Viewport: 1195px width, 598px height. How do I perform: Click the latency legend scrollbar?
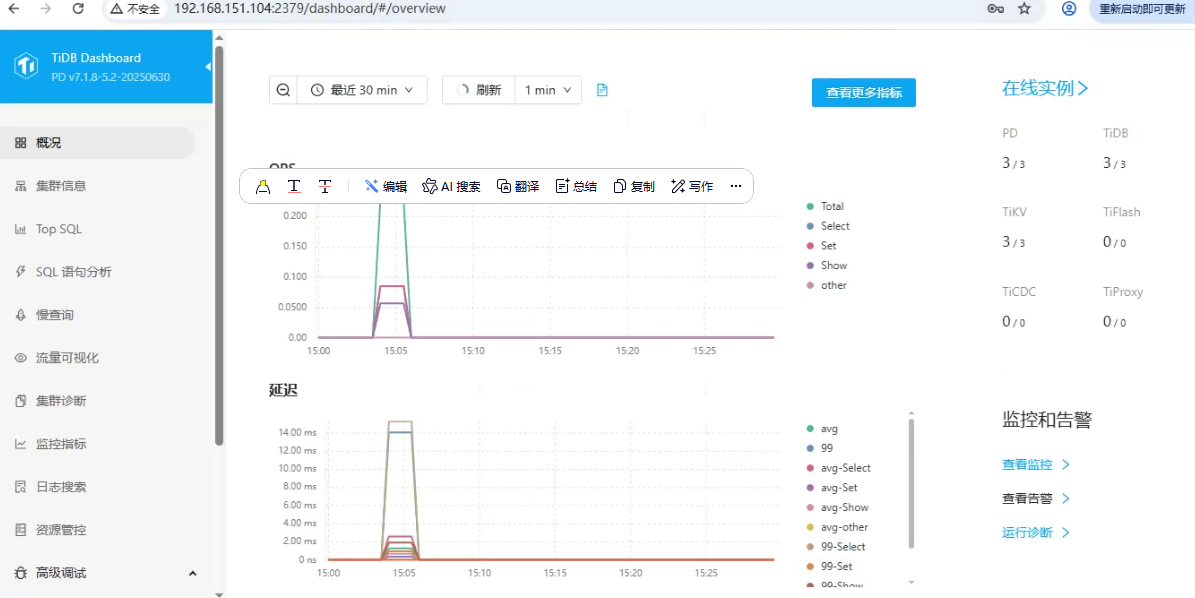click(911, 483)
